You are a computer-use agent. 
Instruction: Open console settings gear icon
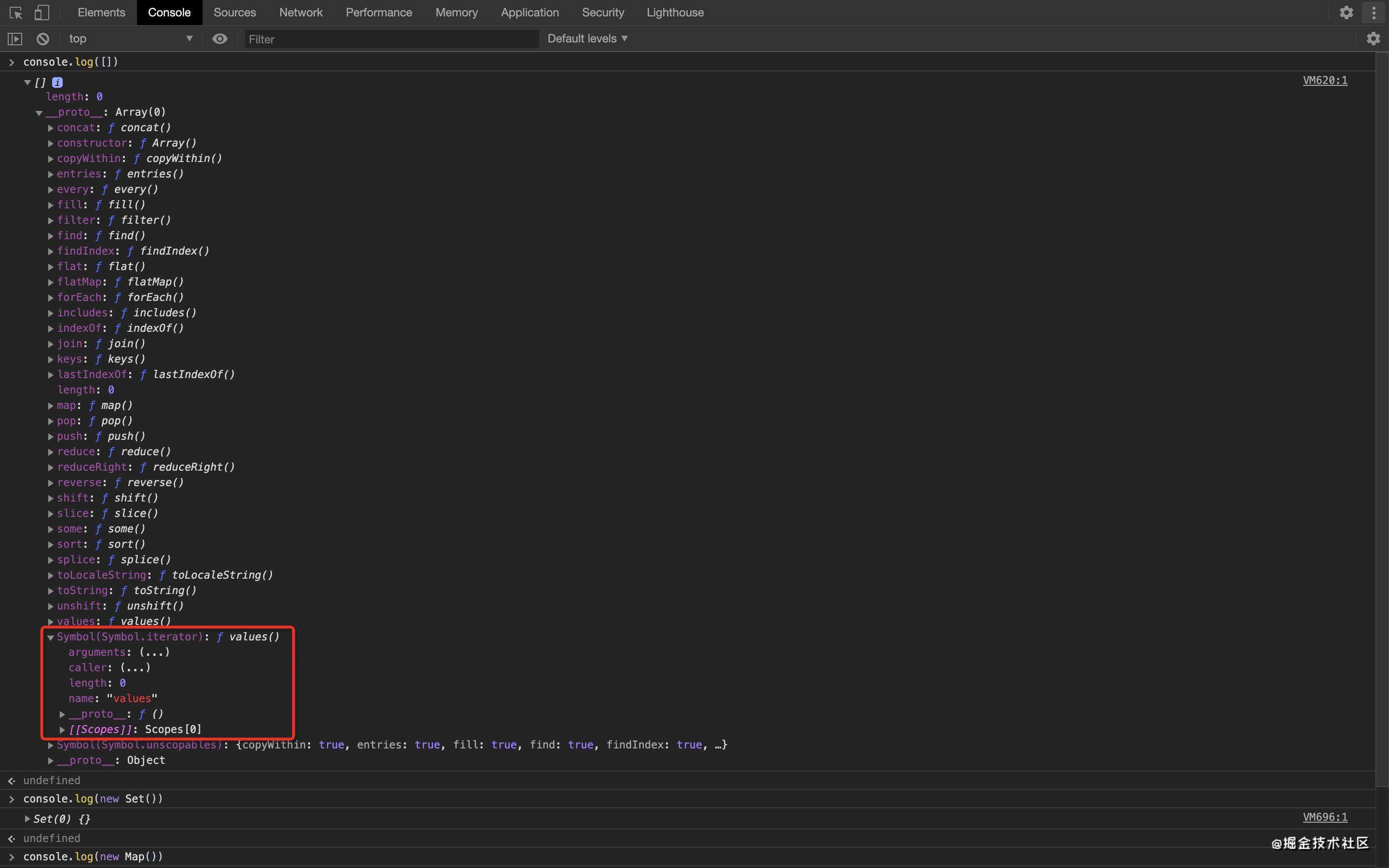click(x=1373, y=39)
